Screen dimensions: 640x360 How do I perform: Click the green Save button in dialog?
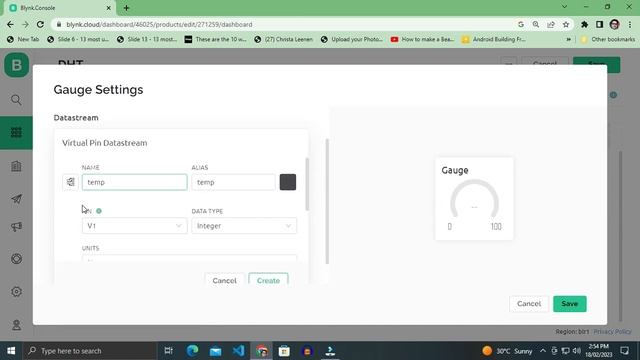click(570, 304)
